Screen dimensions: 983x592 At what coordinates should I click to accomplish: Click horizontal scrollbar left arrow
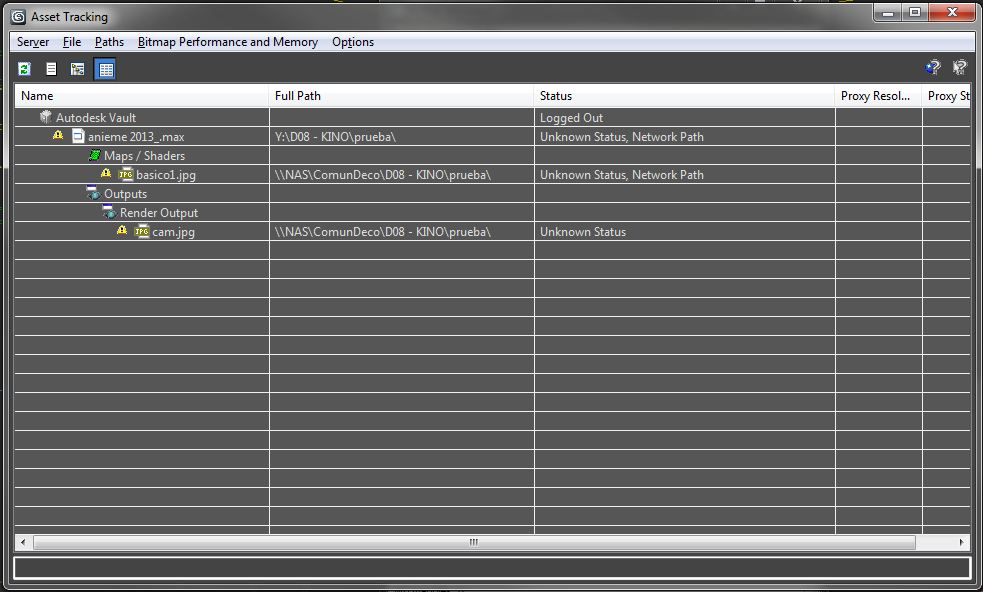(x=23, y=542)
